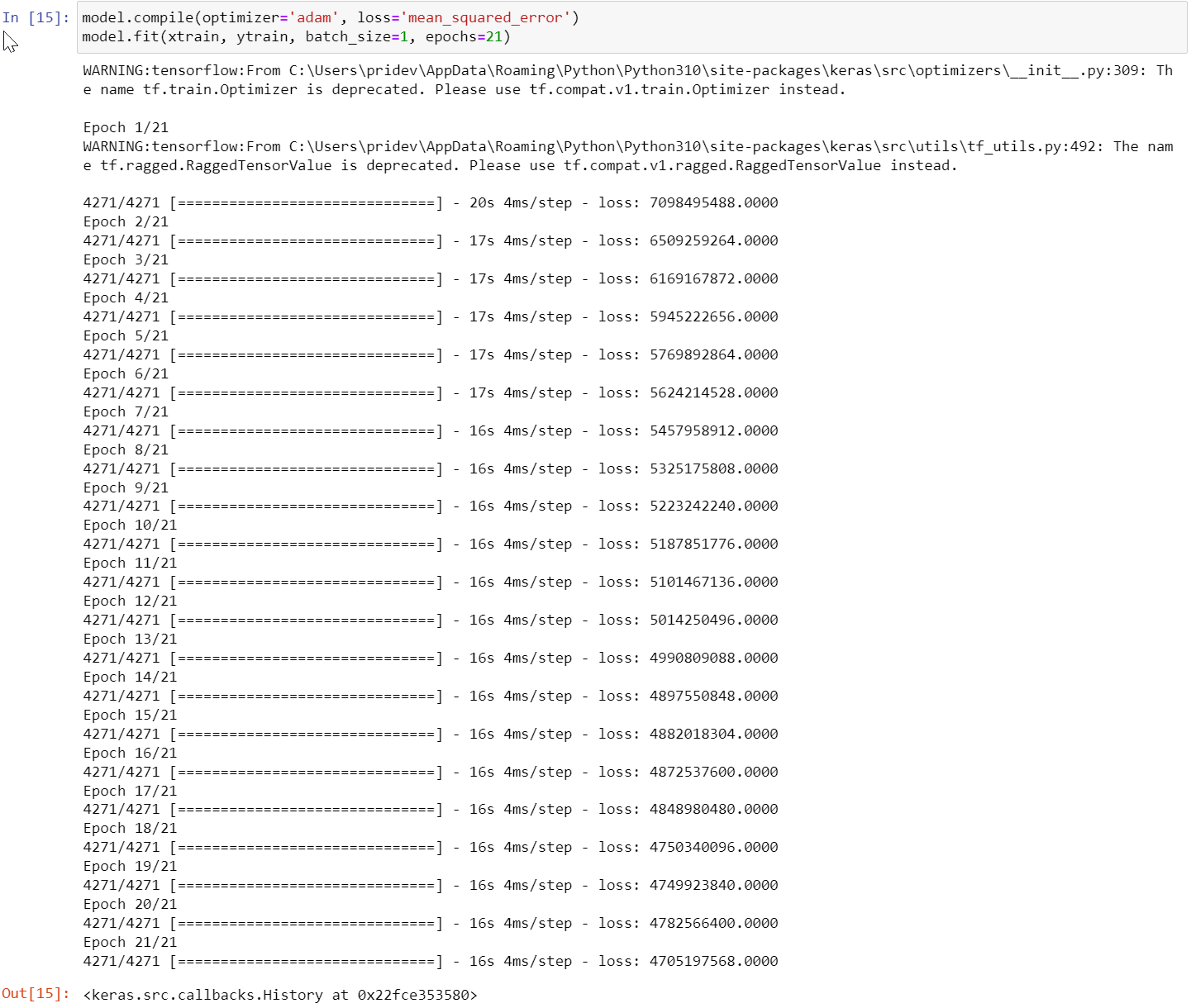The width and height of the screenshot is (1191, 1008).
Task: Click the Out[15] output prompt label
Action: (x=36, y=995)
